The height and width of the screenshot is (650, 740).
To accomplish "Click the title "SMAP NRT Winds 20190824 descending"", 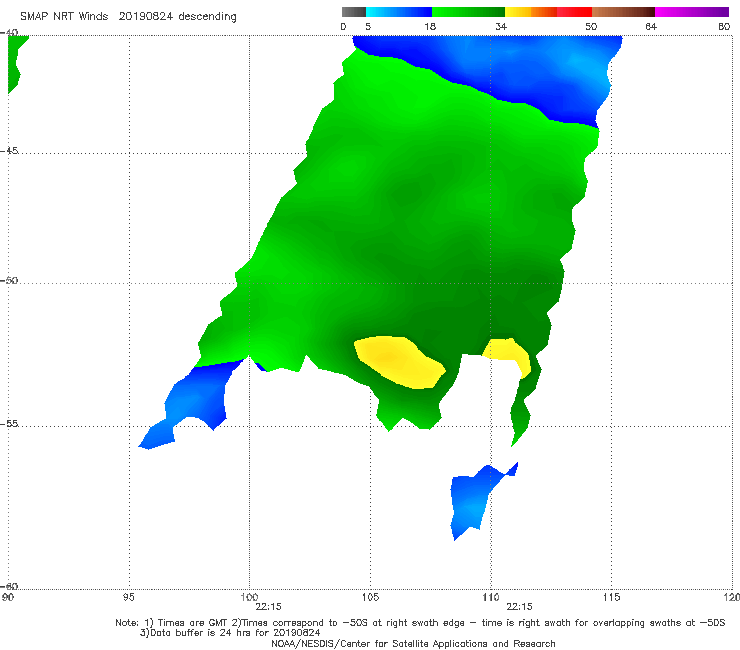I will 128,16.
